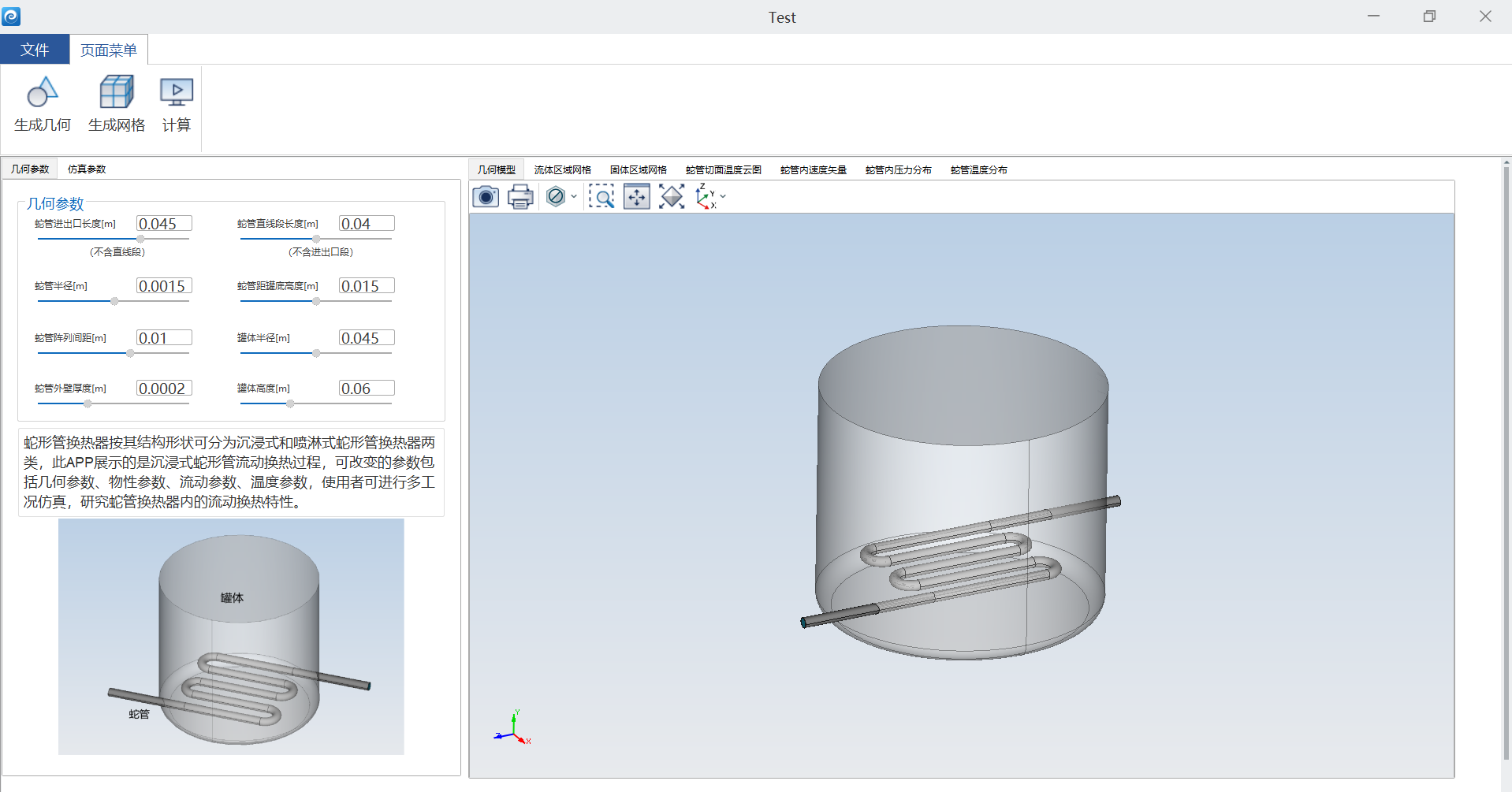Click the 蛇管半径 value field
The height and width of the screenshot is (792, 1512).
[x=164, y=286]
